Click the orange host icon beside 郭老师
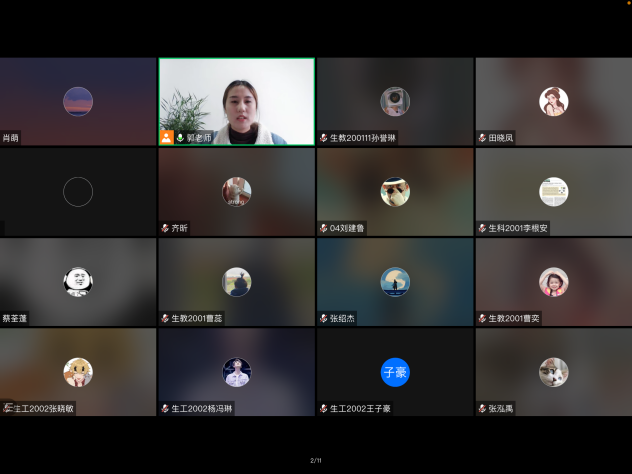This screenshot has height=474, width=632. (x=167, y=137)
